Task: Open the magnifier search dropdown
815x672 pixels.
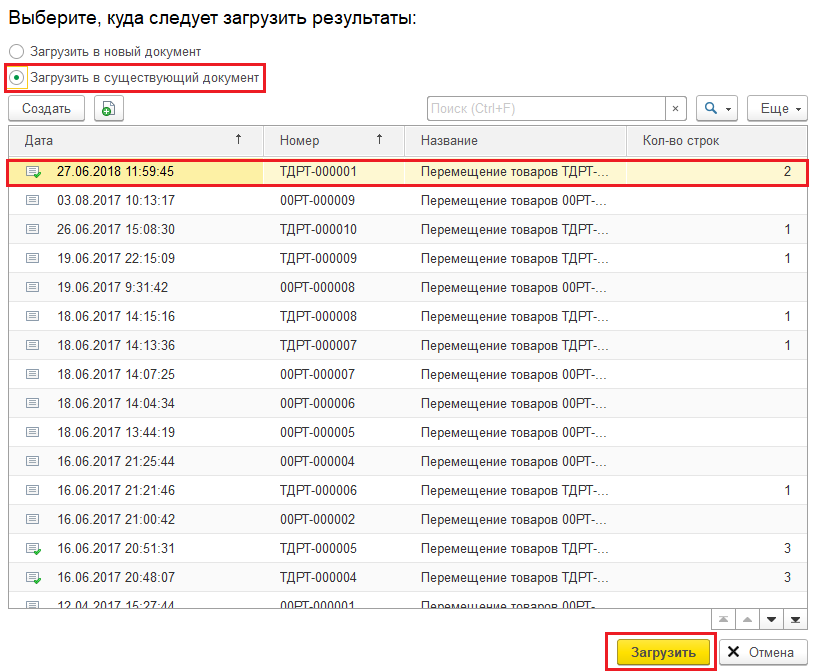Action: point(717,109)
